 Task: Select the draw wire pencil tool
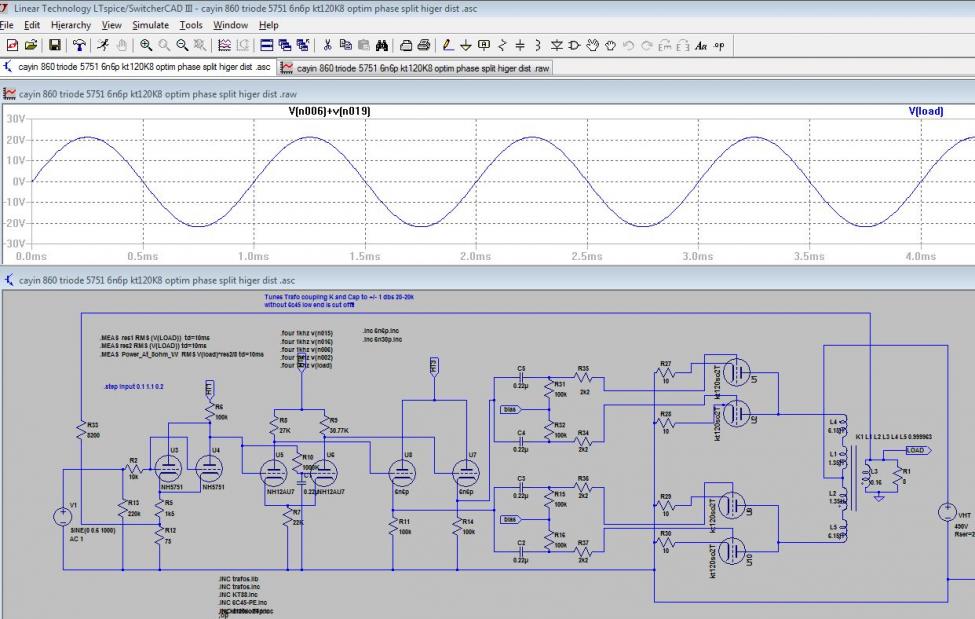click(x=448, y=45)
